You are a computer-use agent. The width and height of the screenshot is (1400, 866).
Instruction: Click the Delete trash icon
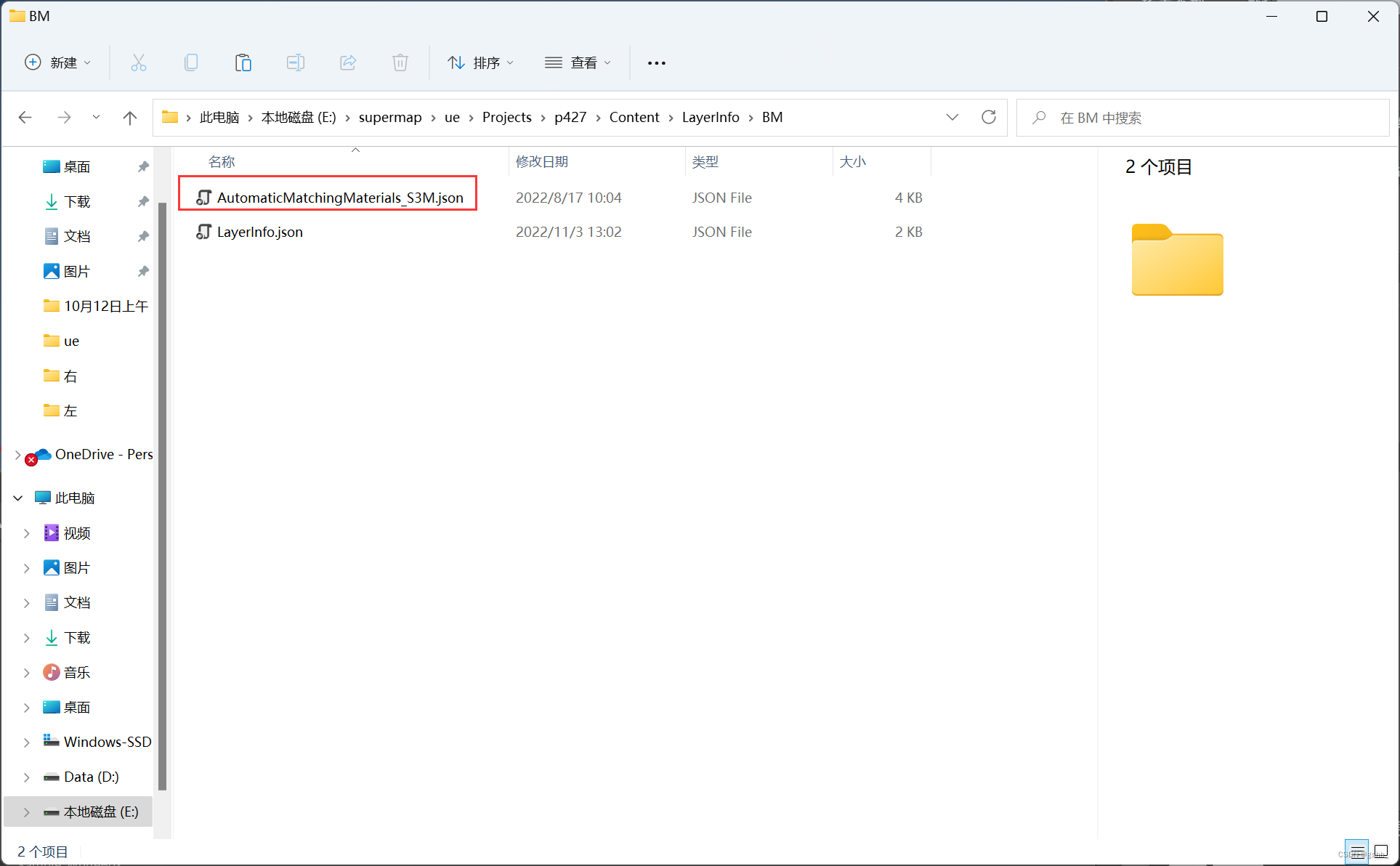pyautogui.click(x=400, y=62)
